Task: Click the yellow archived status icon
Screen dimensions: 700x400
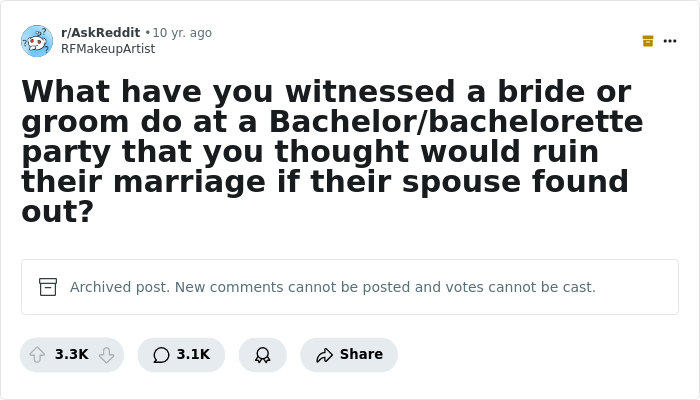Action: coord(648,41)
